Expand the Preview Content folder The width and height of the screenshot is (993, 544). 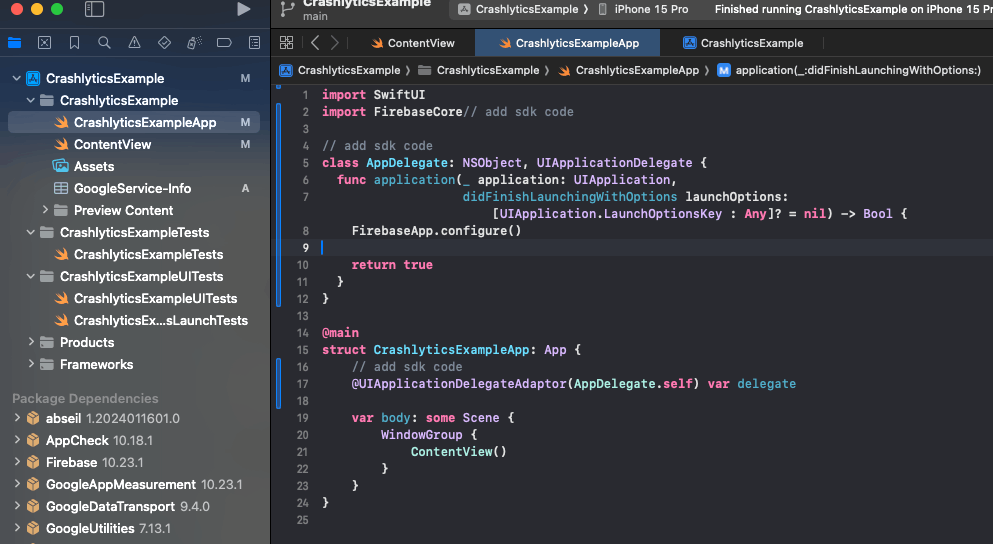point(44,210)
